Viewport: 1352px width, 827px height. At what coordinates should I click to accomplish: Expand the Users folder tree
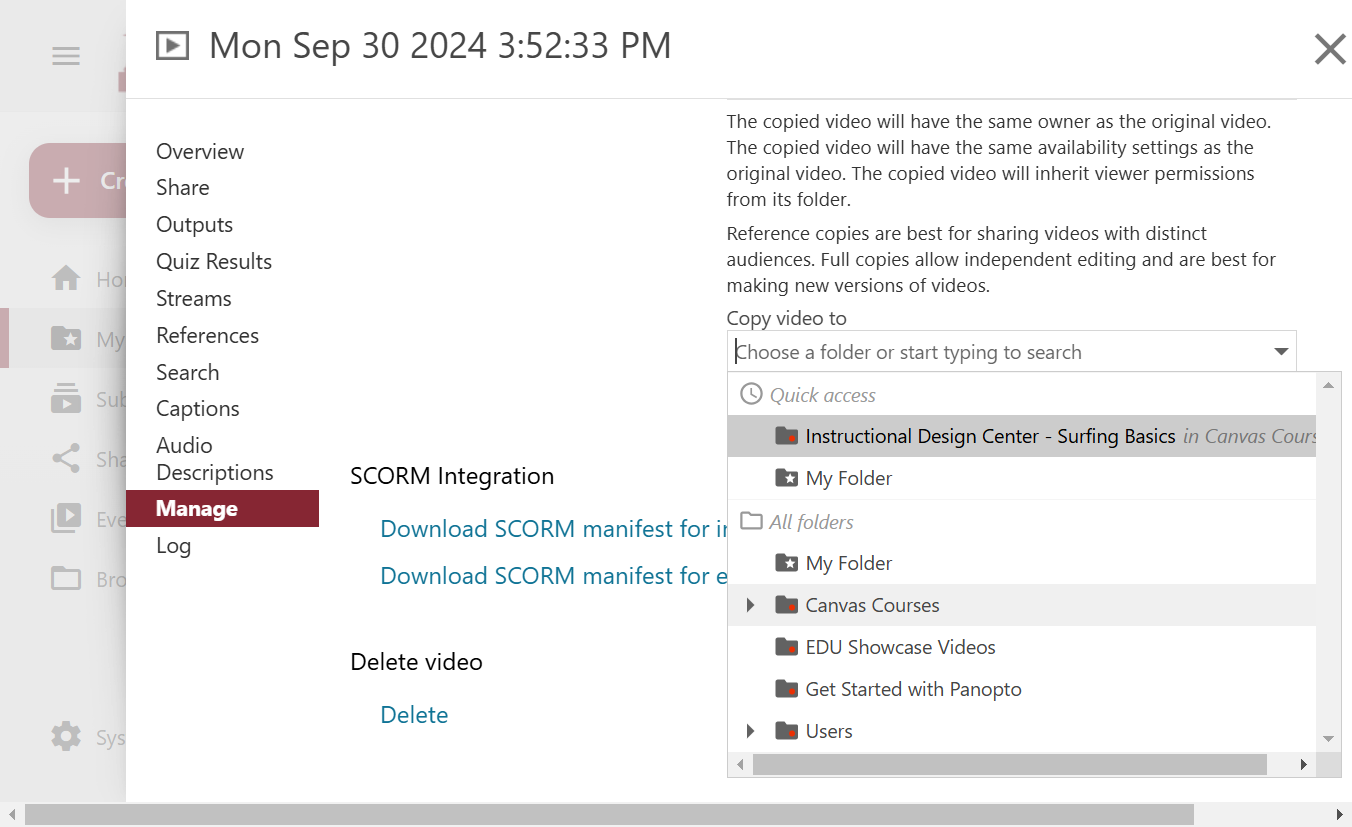tap(751, 731)
